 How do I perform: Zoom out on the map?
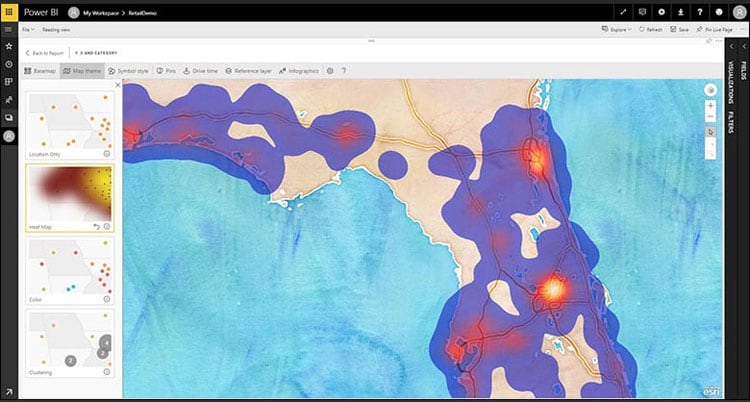(711, 116)
